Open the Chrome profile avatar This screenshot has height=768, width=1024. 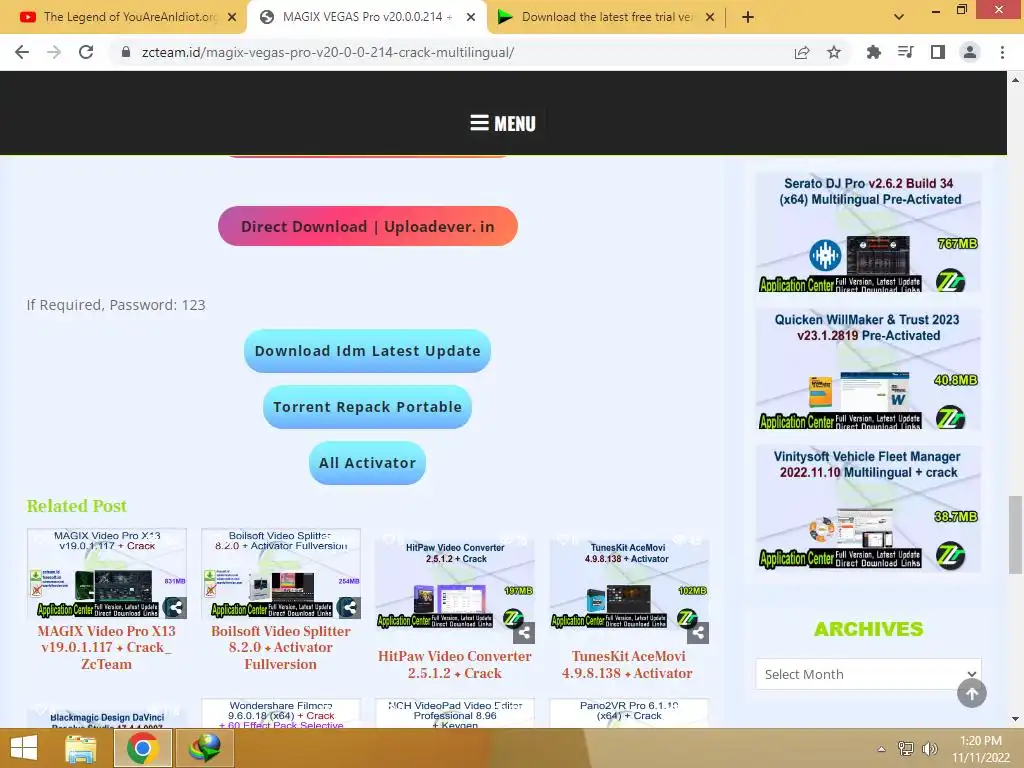pos(970,52)
